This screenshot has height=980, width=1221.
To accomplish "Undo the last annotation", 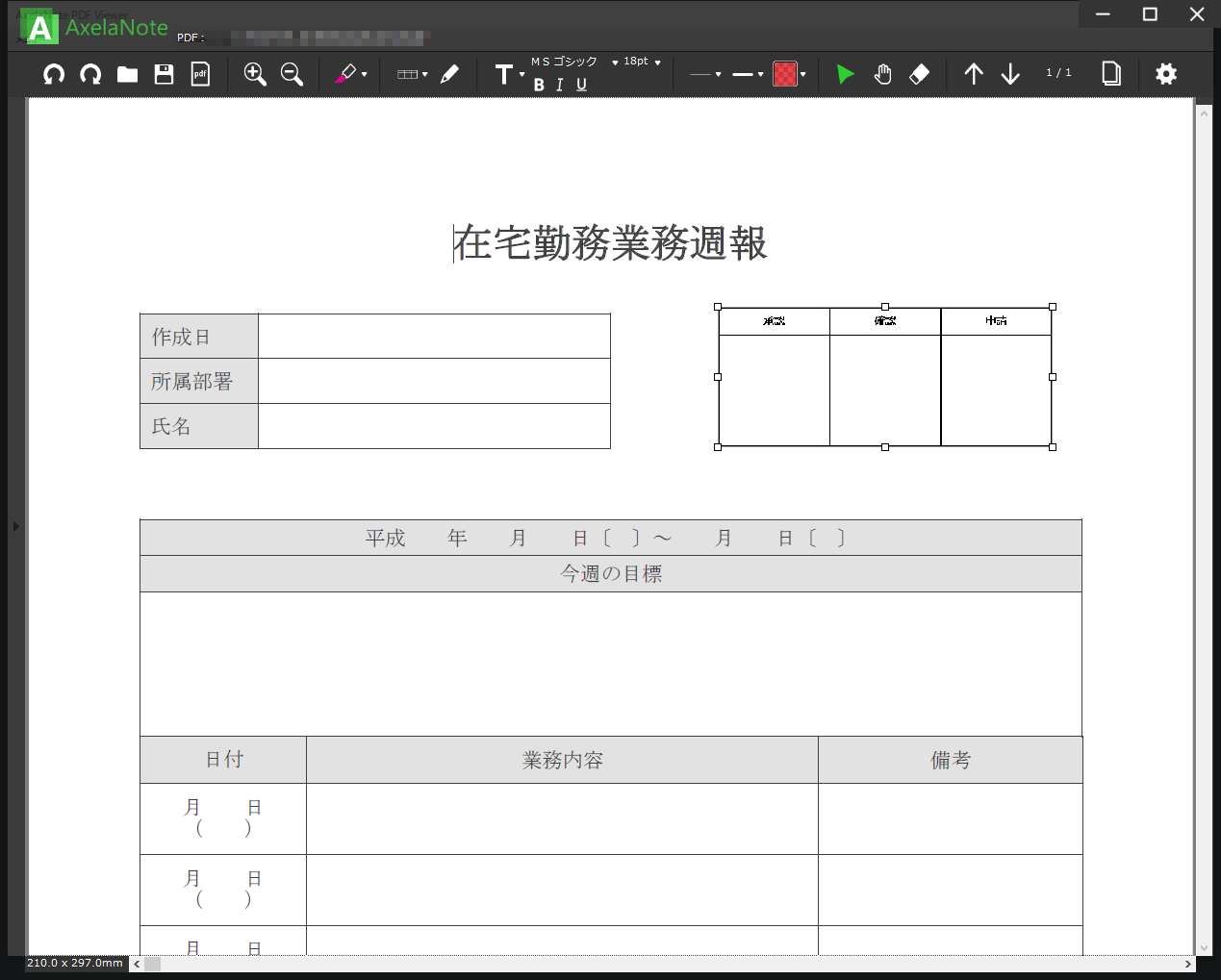I will click(54, 73).
